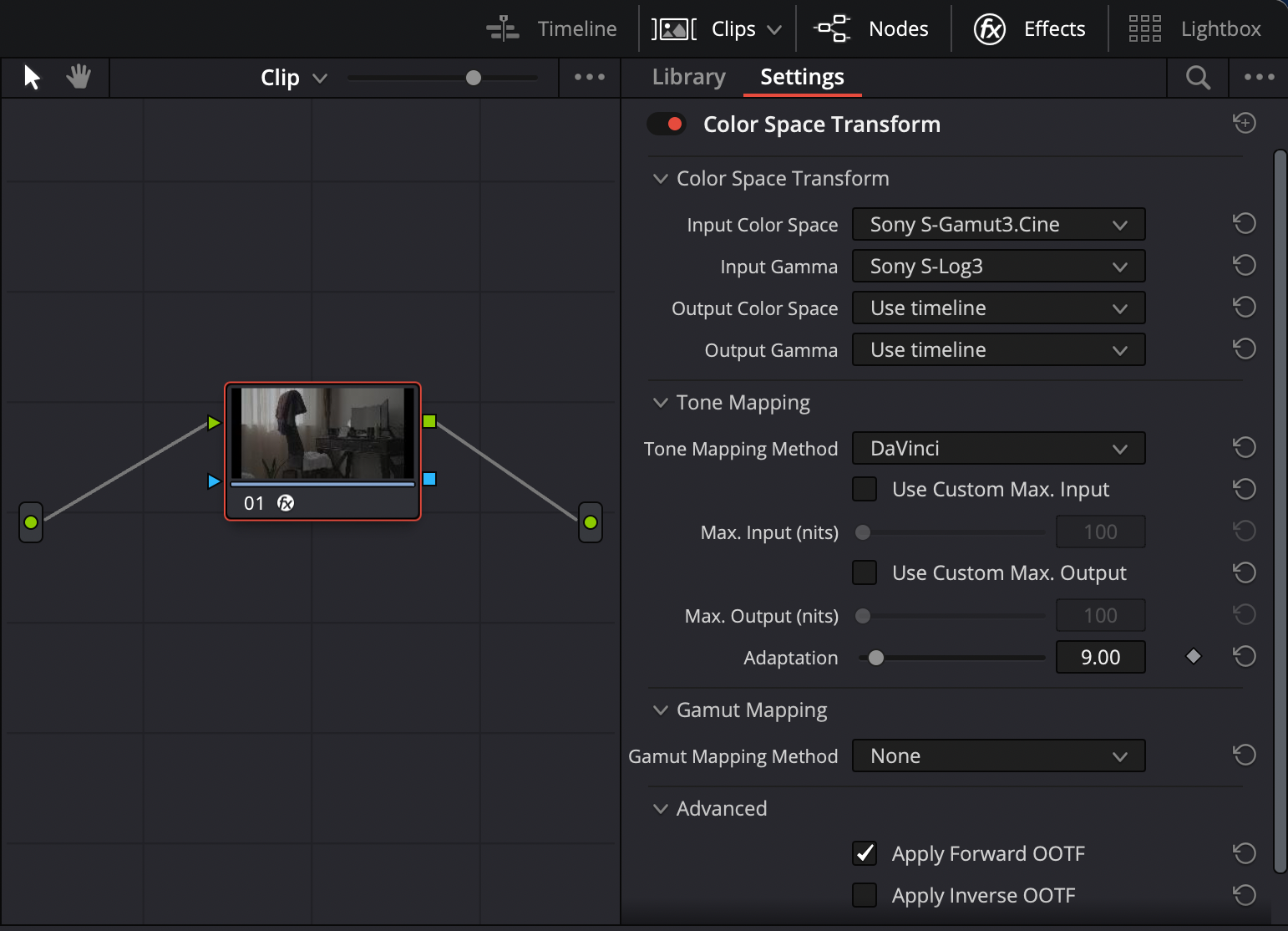Click the Max. Input (nits) slider

pos(952,532)
